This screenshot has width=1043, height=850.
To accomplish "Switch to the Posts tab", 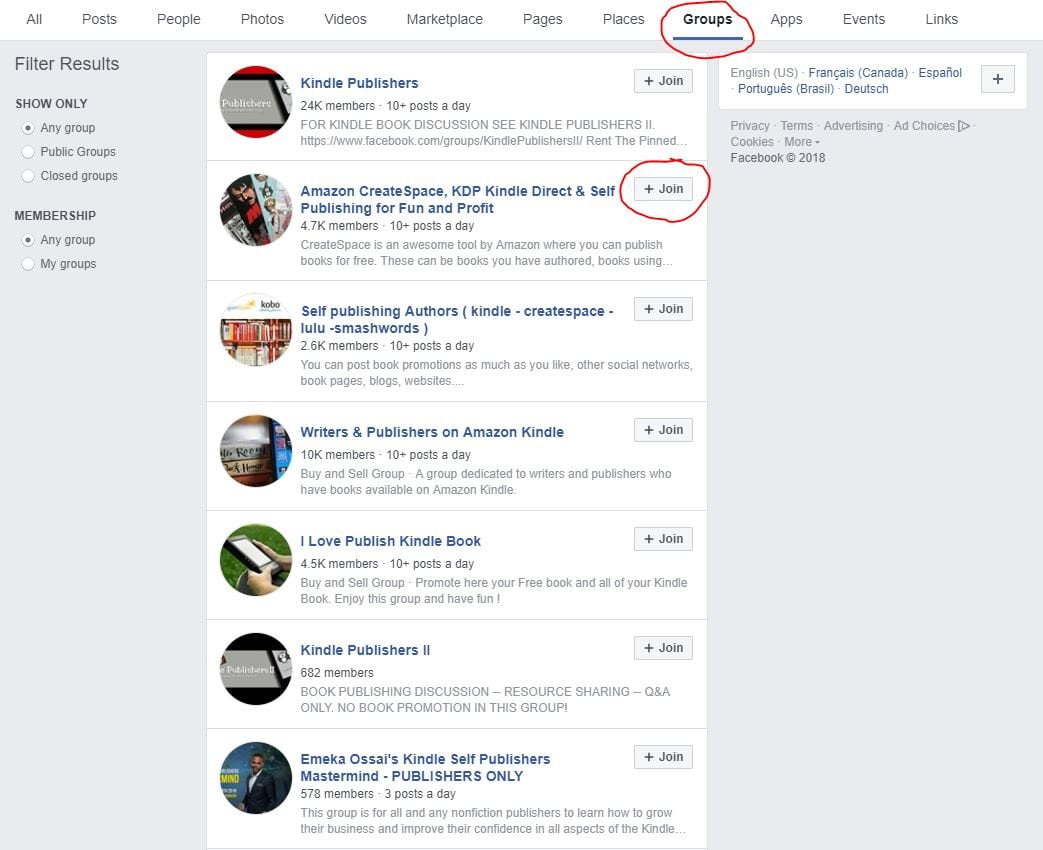I will pos(99,19).
